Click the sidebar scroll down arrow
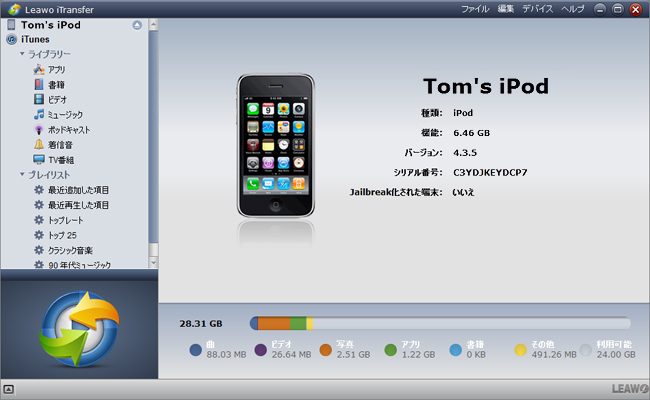This screenshot has width=650, height=400. (x=153, y=262)
